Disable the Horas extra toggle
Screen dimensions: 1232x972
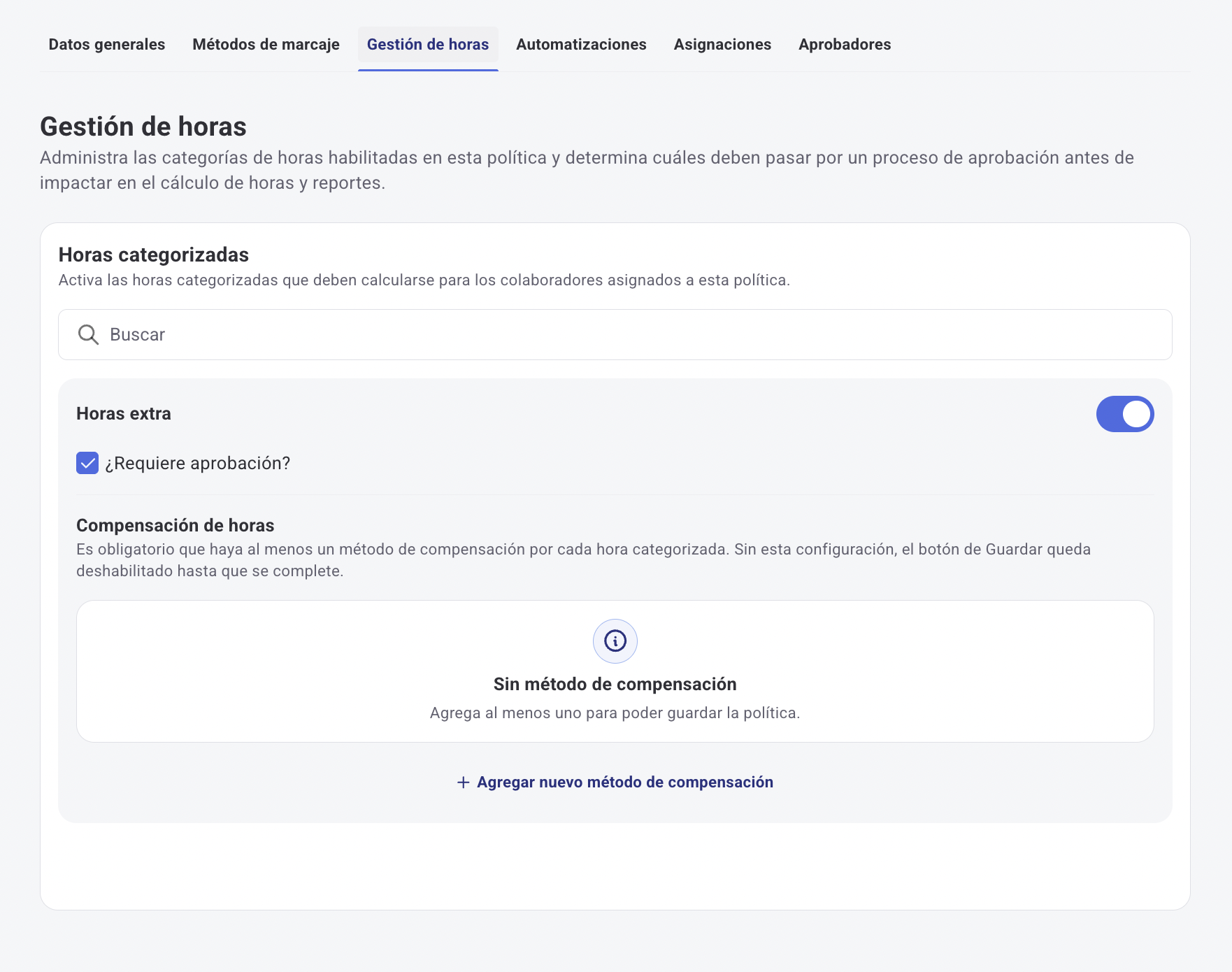[1124, 414]
